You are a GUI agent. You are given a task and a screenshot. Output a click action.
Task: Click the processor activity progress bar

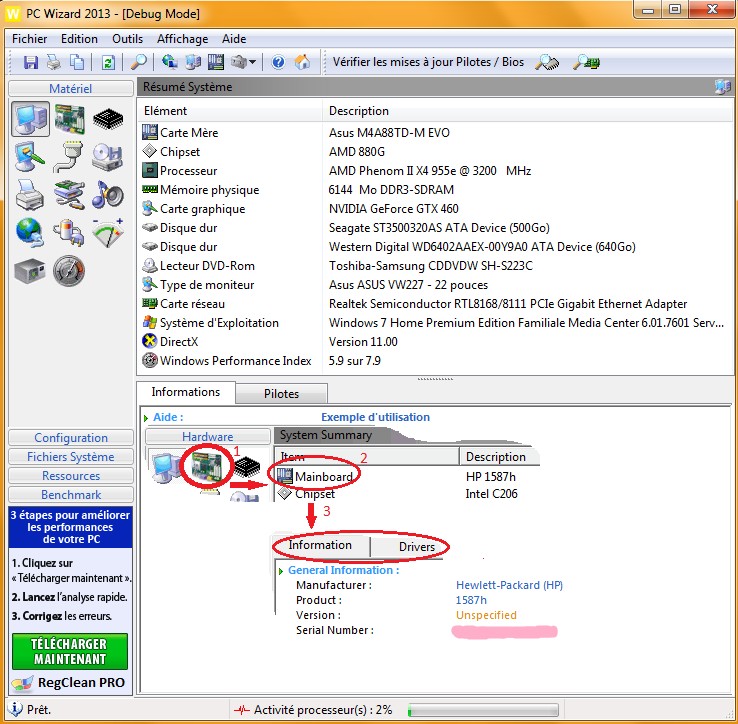483,710
